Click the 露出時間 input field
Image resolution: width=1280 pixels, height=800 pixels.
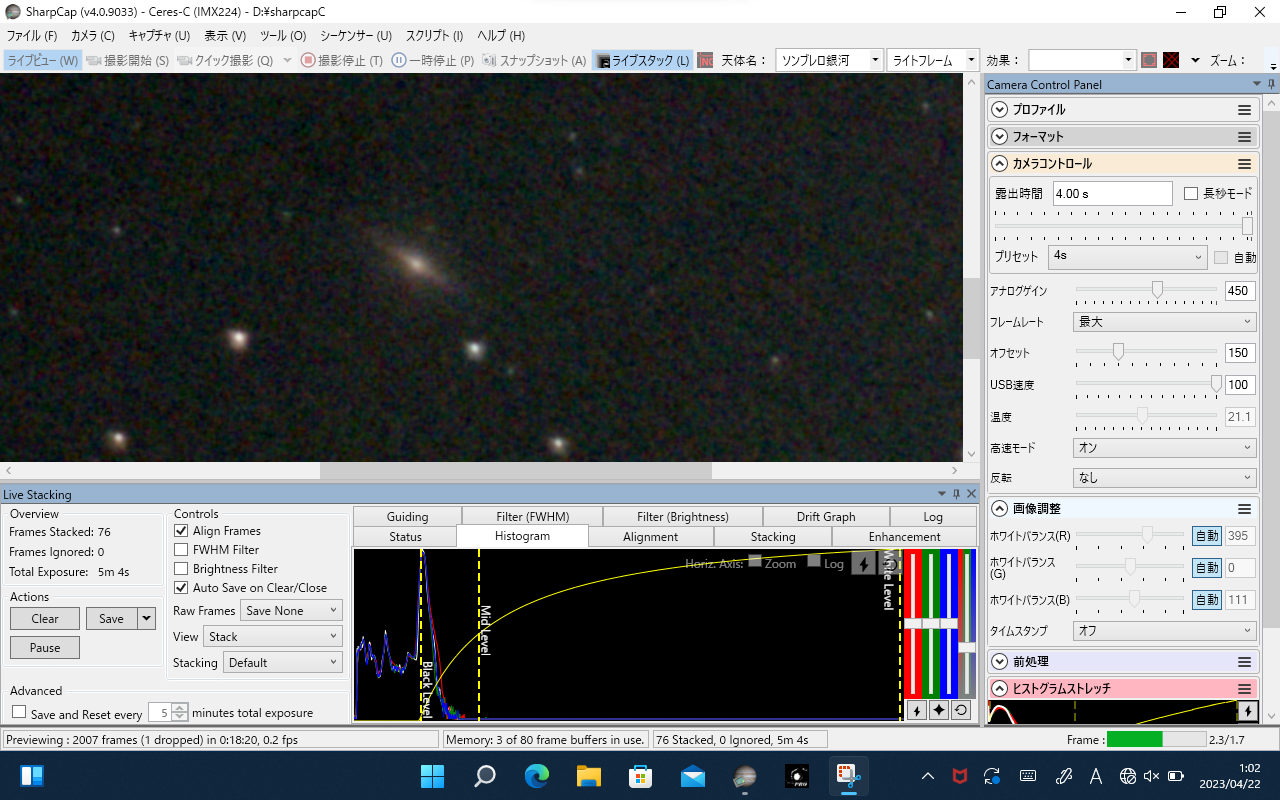tap(1112, 194)
